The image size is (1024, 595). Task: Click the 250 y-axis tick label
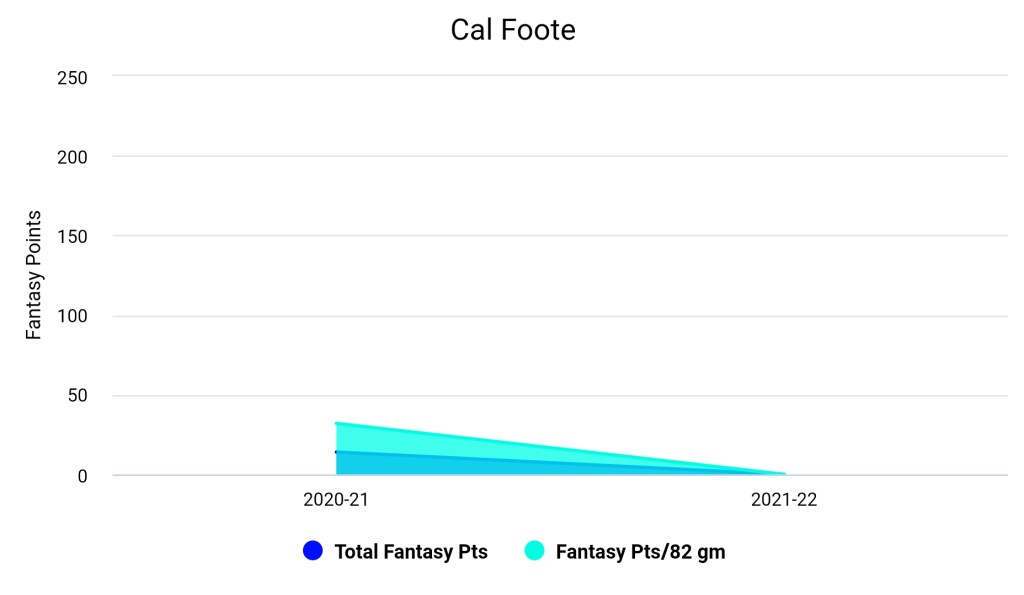pyautogui.click(x=74, y=77)
